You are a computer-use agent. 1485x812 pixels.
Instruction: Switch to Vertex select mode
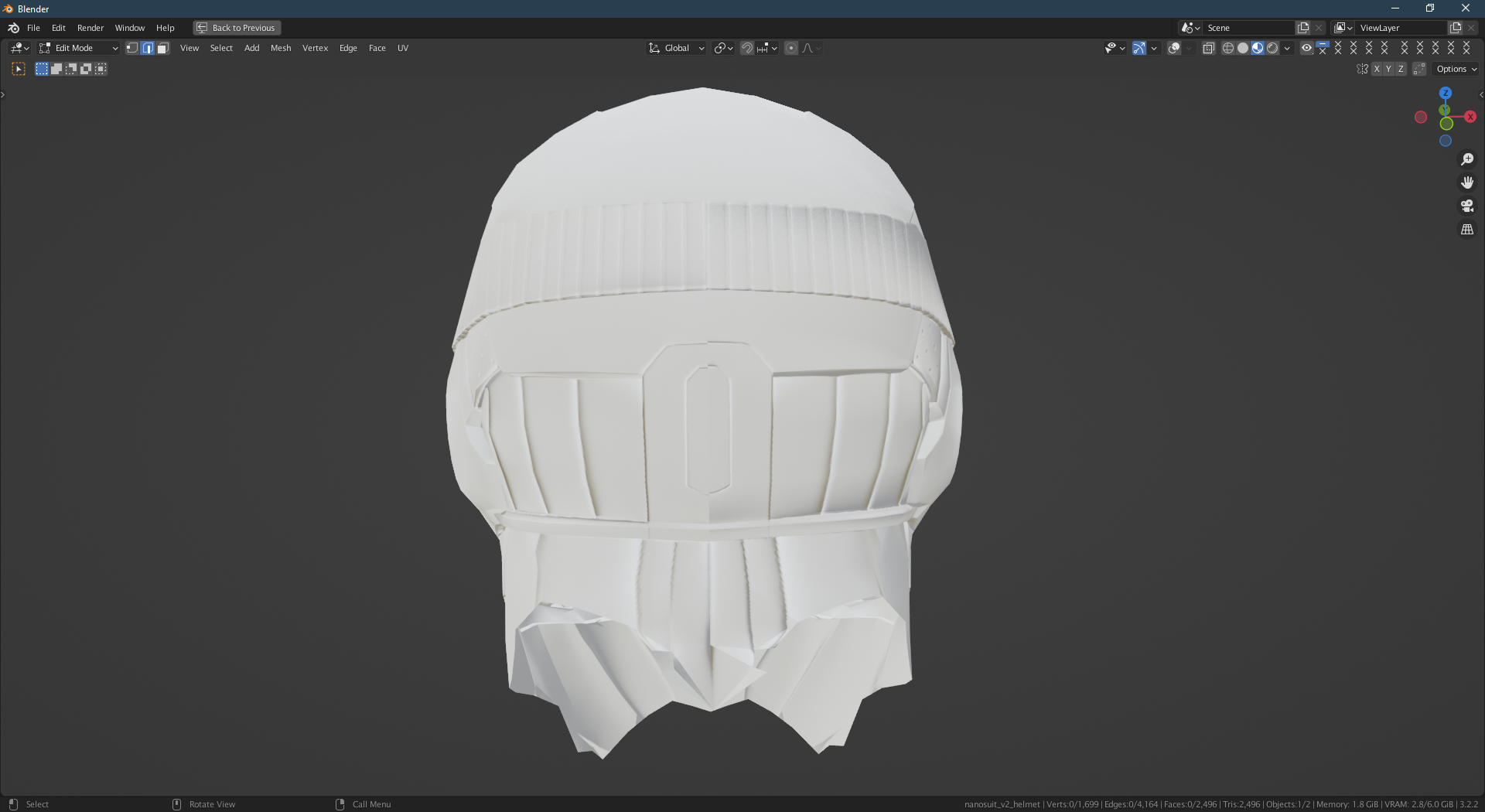pos(132,48)
